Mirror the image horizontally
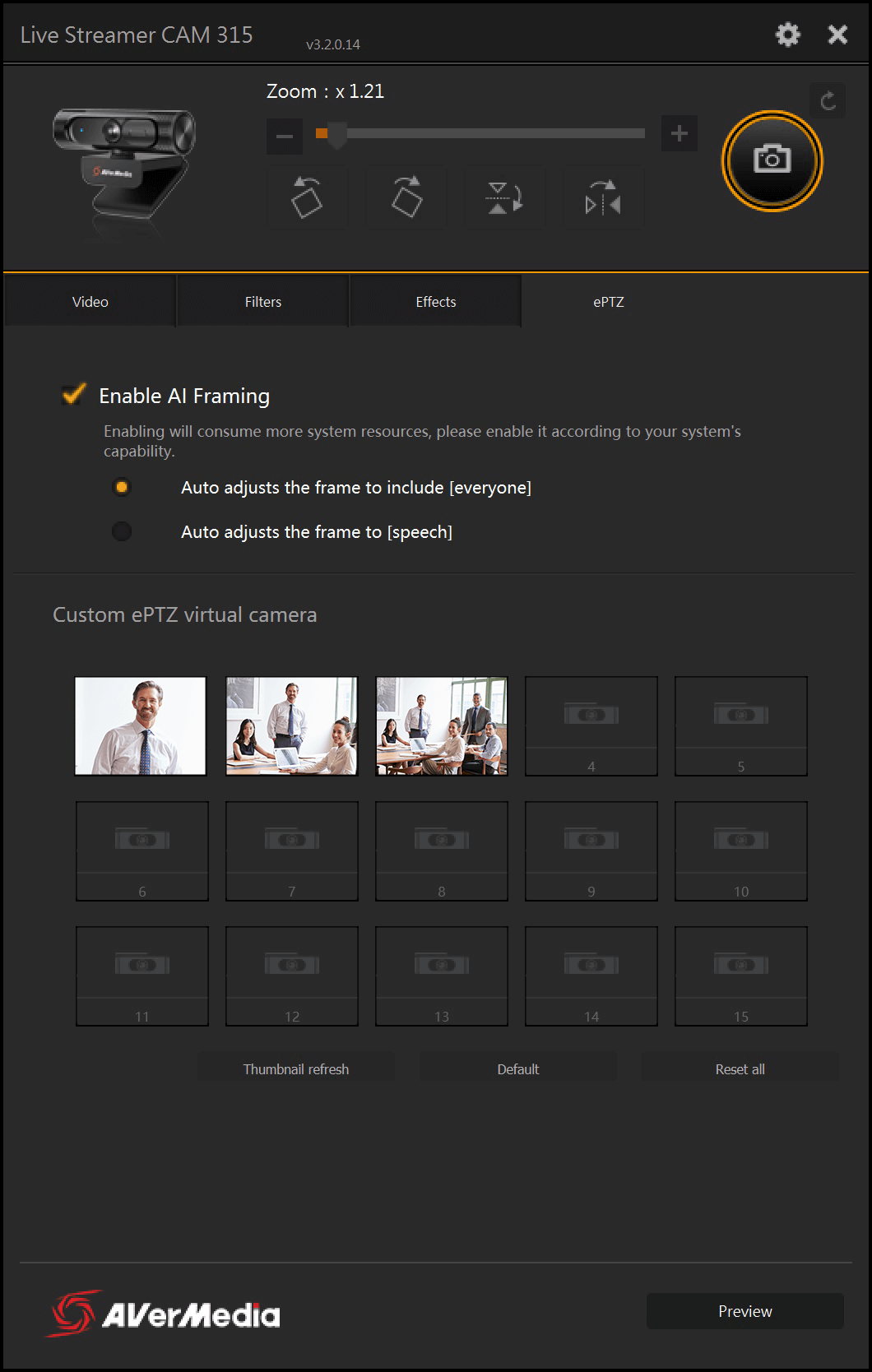872x1372 pixels. (603, 197)
